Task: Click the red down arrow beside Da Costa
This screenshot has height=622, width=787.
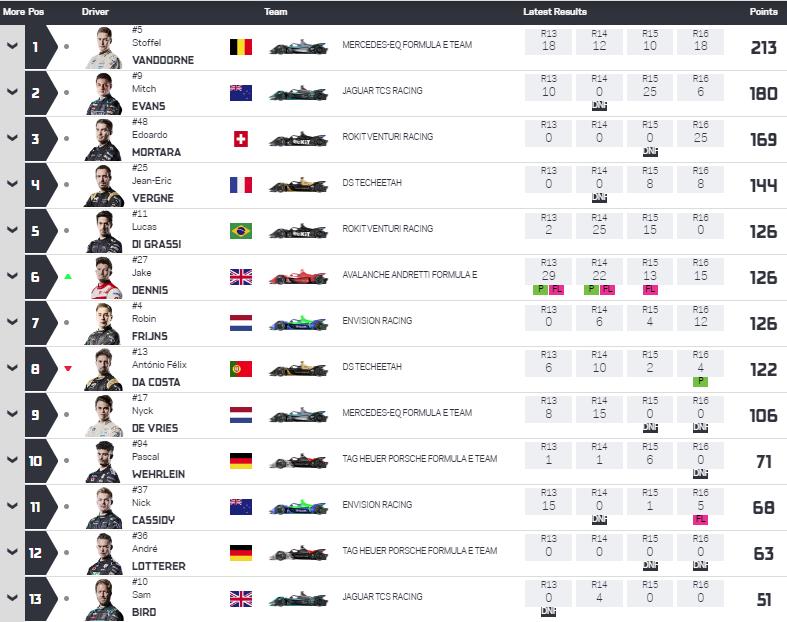Action: [x=68, y=368]
